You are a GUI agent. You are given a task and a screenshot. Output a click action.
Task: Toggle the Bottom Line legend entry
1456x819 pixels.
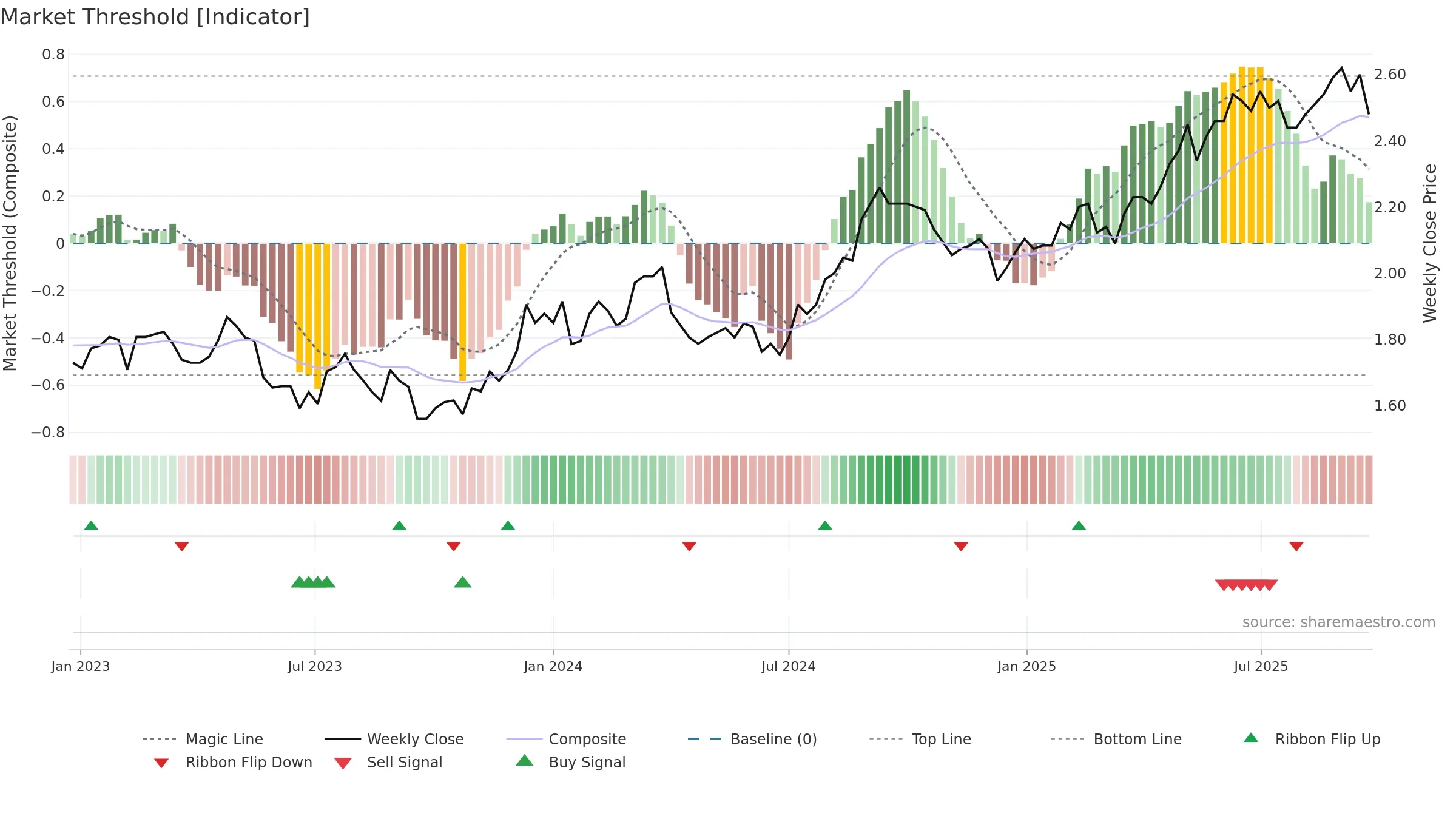click(x=1117, y=739)
